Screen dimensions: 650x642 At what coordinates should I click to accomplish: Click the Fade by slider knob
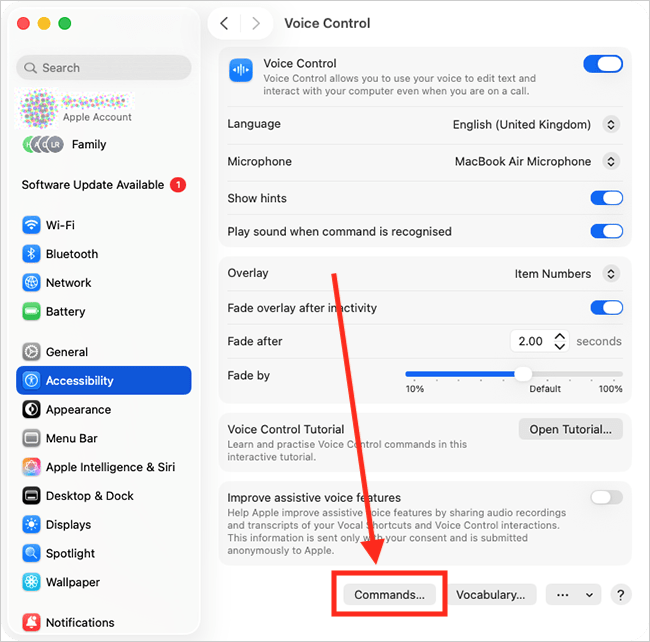click(x=523, y=374)
